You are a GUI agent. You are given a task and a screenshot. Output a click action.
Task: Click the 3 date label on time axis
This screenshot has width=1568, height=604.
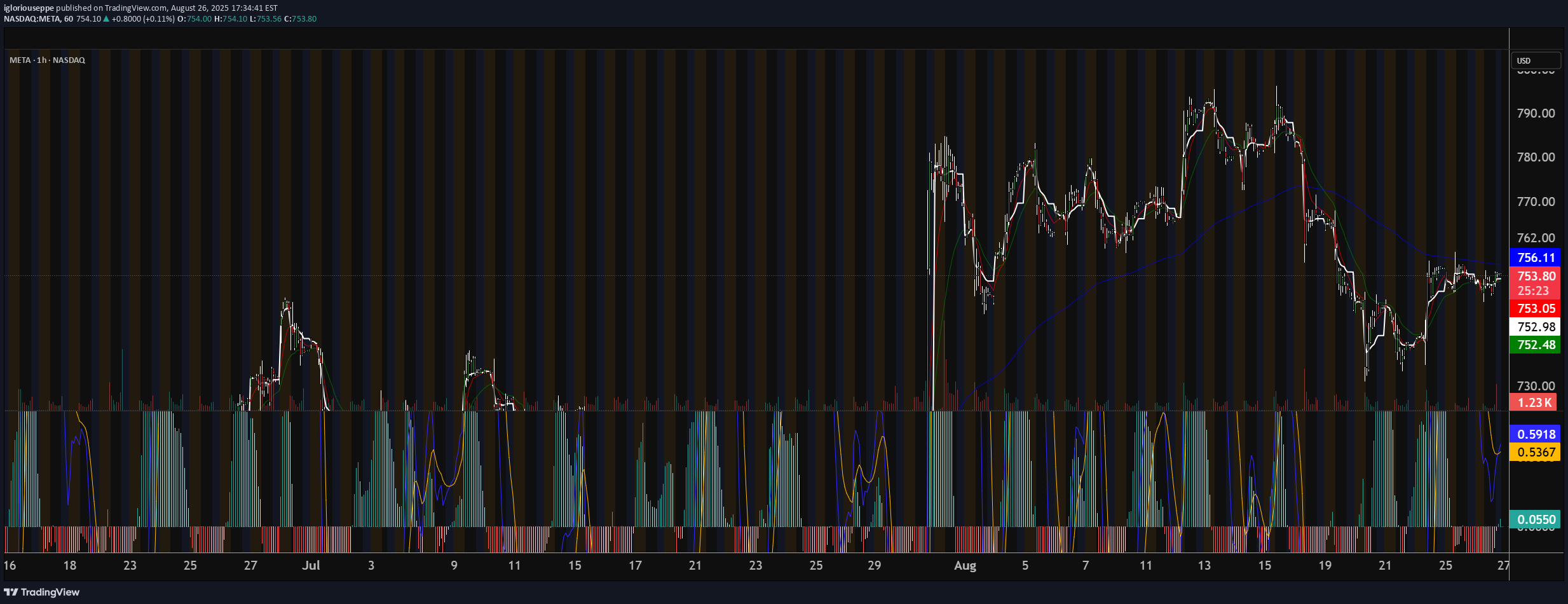click(371, 565)
